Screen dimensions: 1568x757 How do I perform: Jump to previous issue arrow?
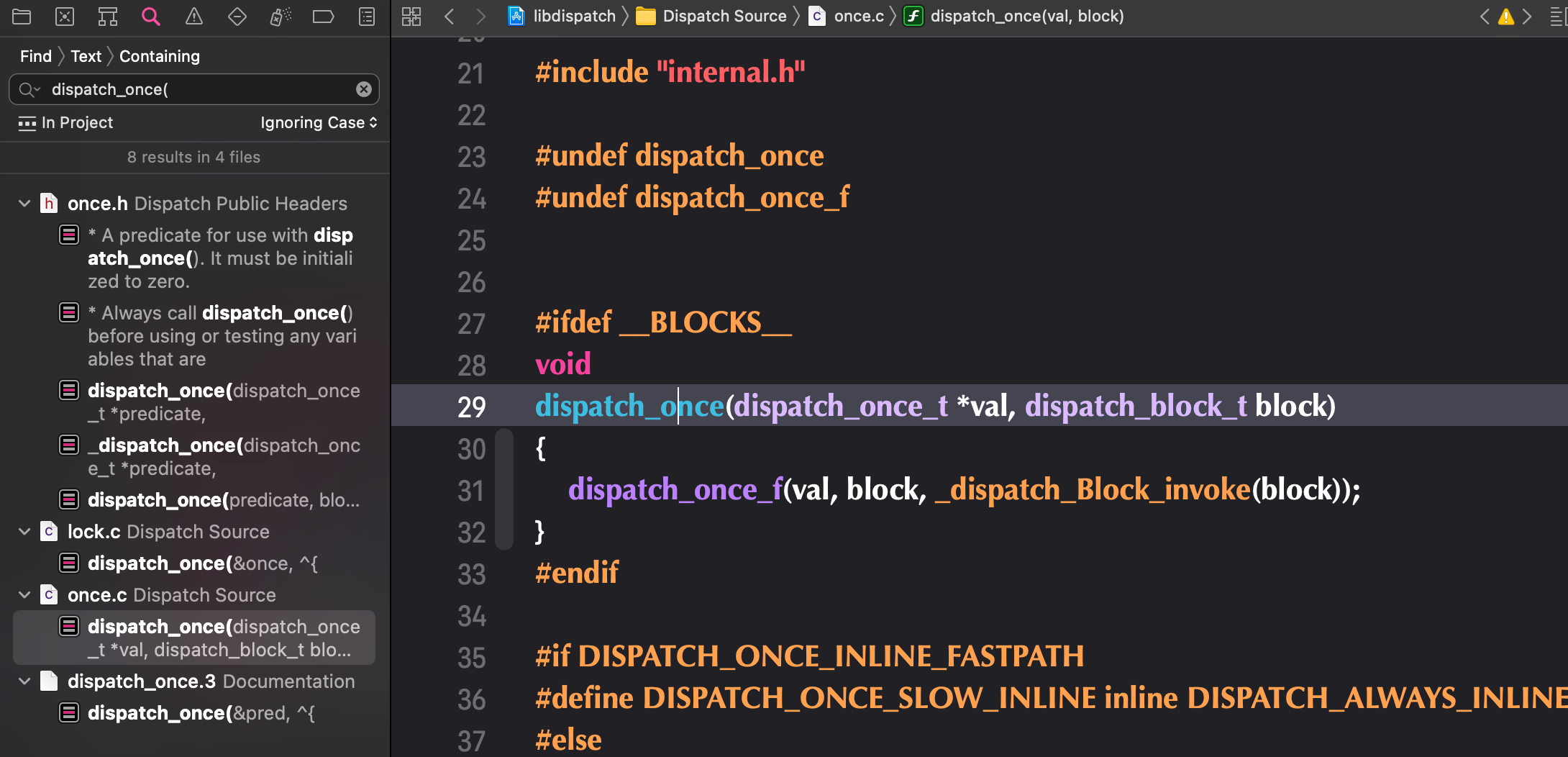pyautogui.click(x=1484, y=17)
